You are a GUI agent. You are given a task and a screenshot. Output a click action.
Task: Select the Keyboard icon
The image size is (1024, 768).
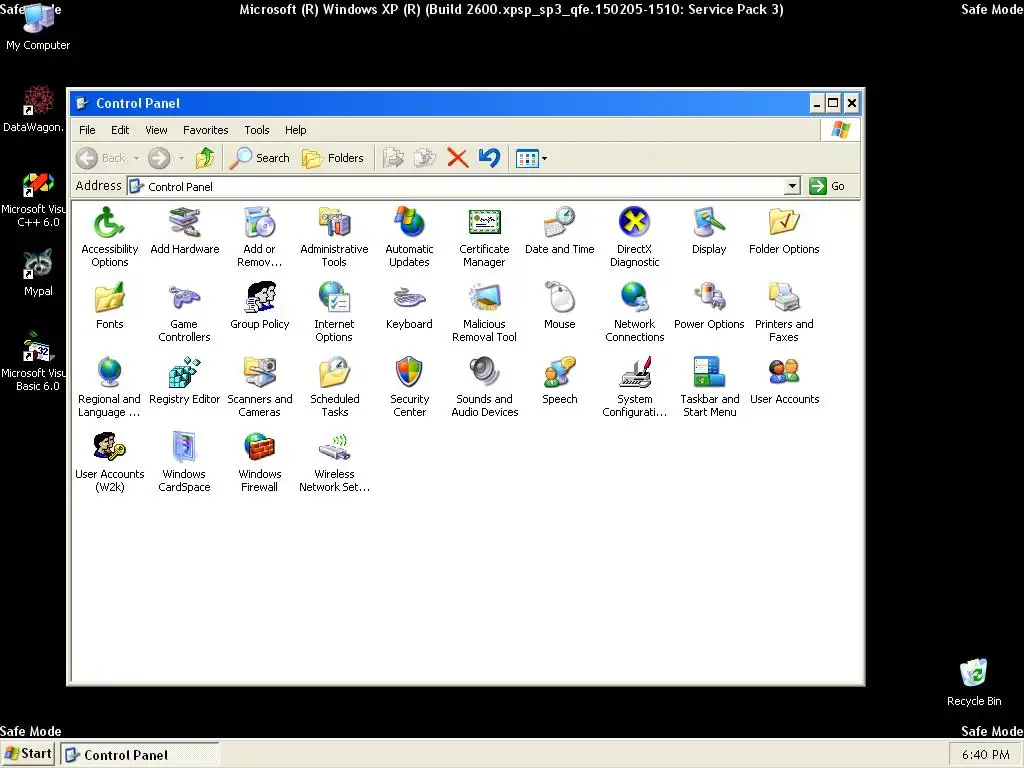409,298
